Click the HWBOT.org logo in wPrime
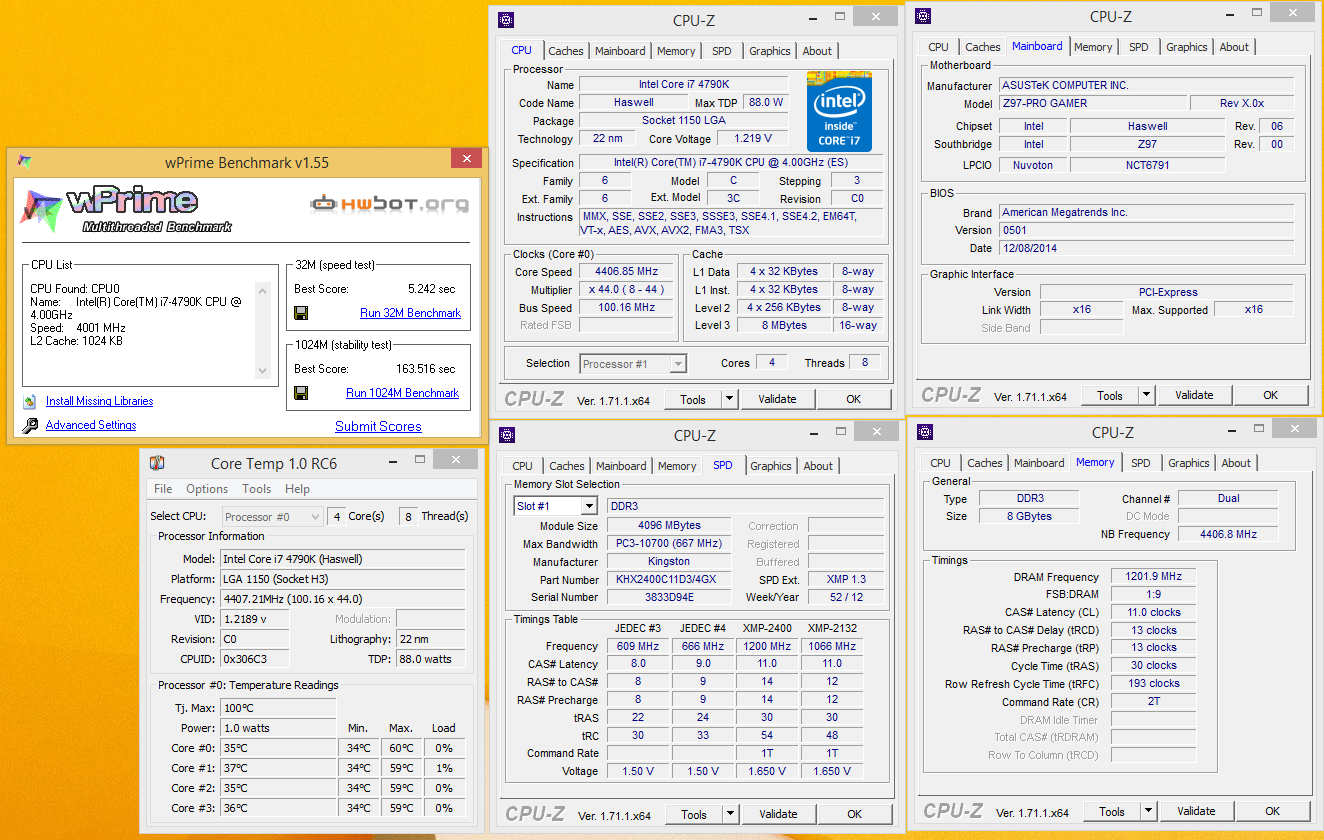Screen dimensions: 1324x840 coord(389,204)
